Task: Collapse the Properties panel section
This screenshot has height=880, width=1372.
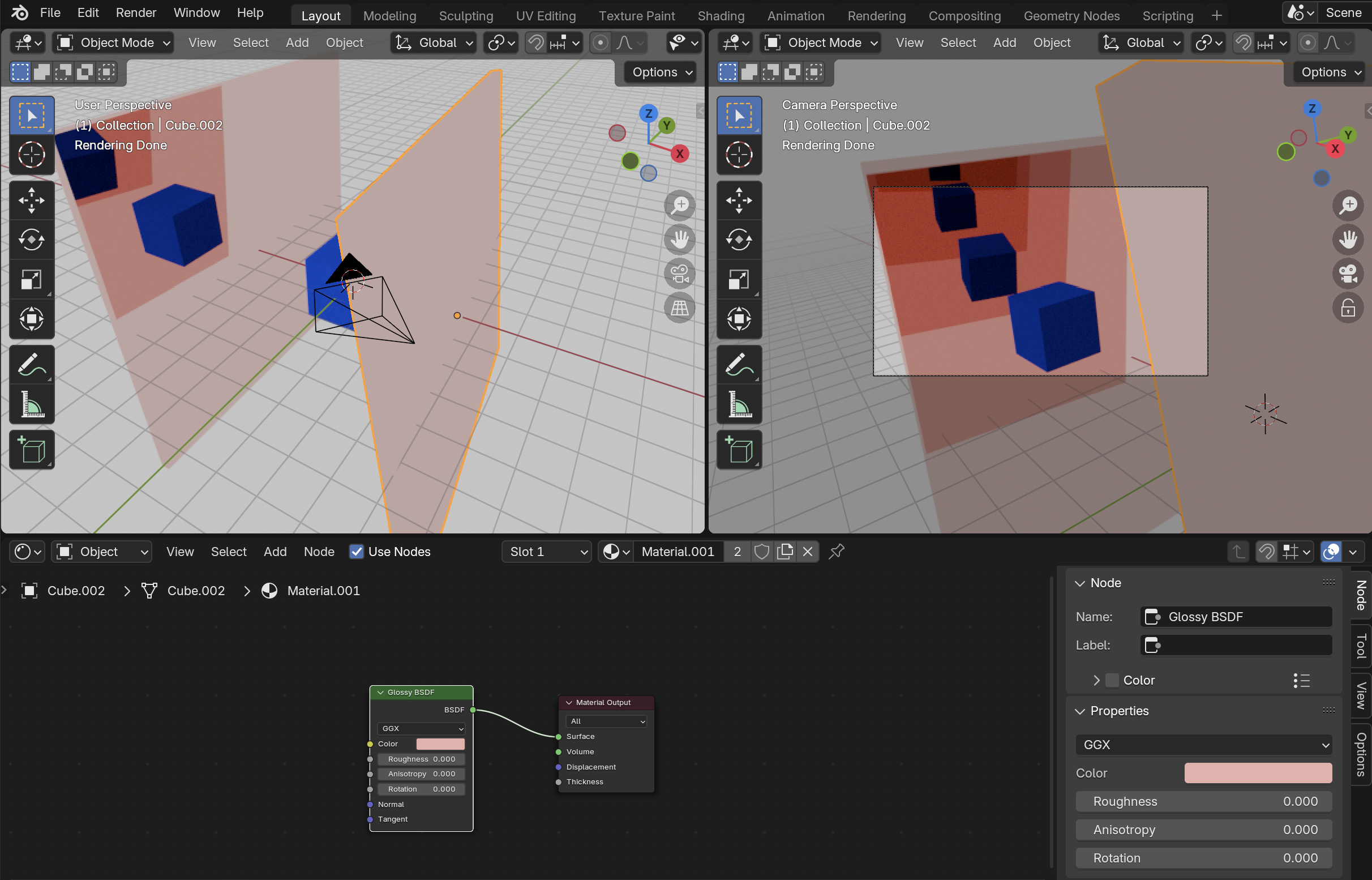Action: tap(1080, 711)
